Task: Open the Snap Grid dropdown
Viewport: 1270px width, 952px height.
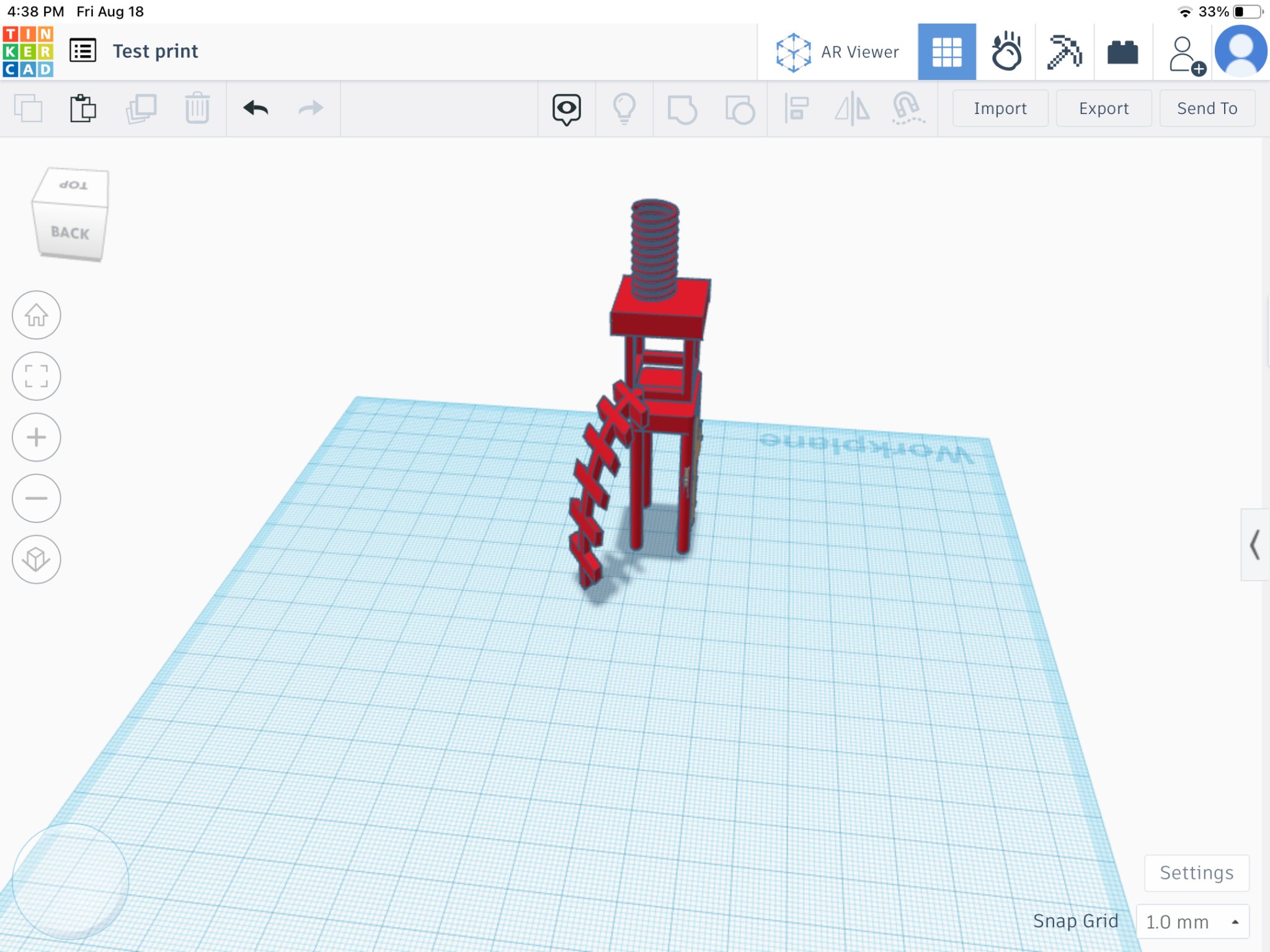Action: [x=1191, y=921]
